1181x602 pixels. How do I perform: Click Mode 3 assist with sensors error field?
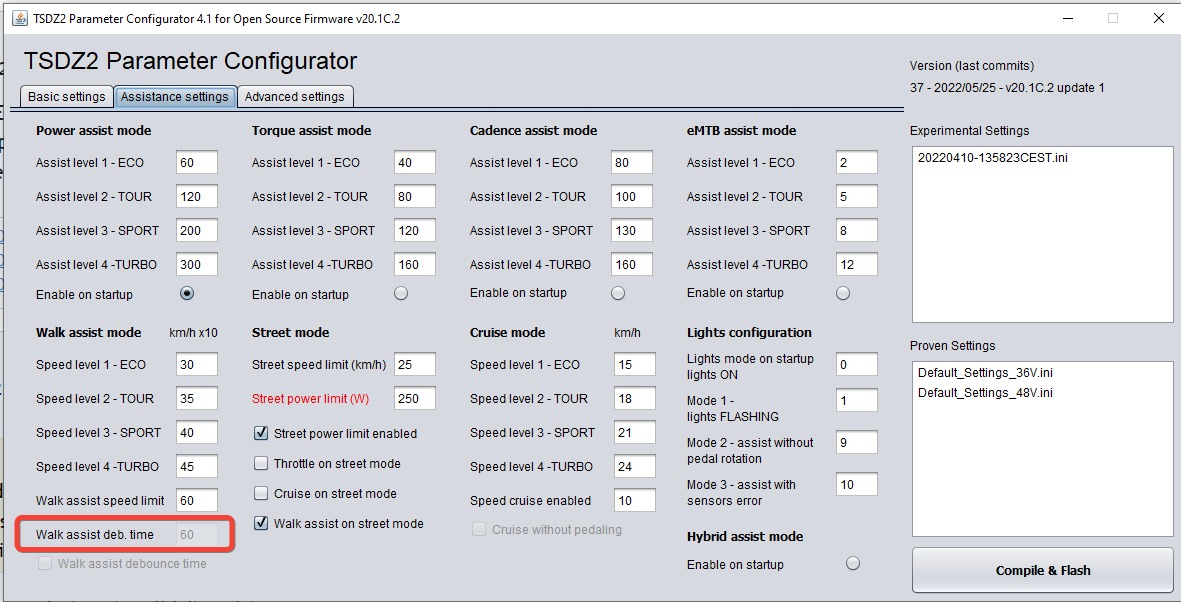pyautogui.click(x=856, y=485)
